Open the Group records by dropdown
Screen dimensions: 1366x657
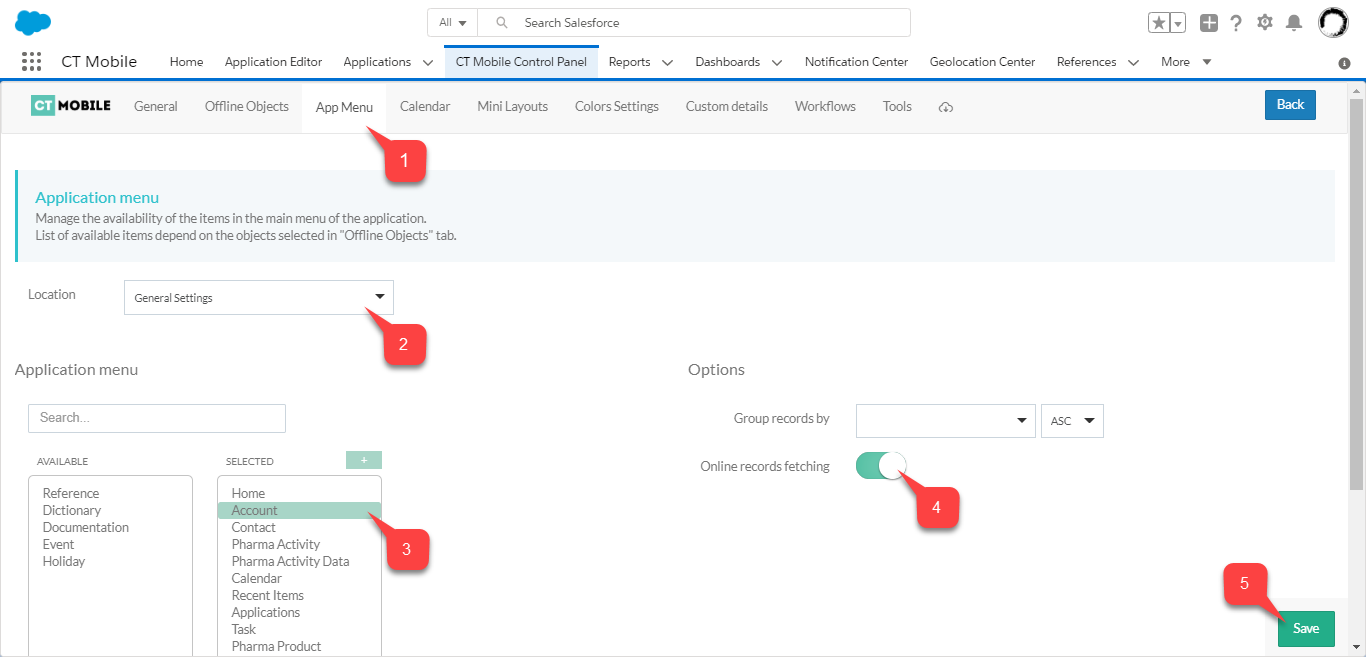tap(945, 421)
